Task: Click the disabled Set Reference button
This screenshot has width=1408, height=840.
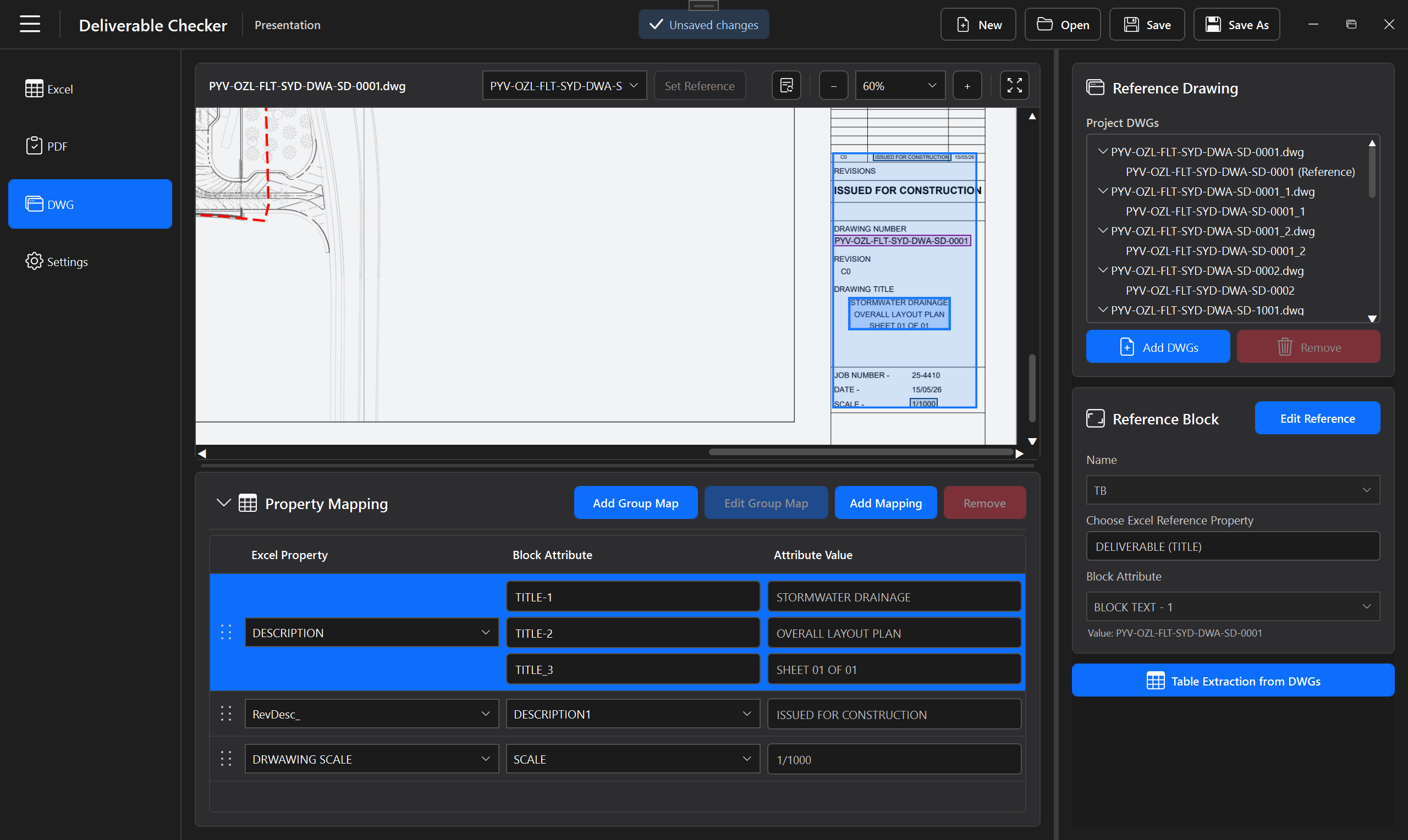Action: pos(700,86)
